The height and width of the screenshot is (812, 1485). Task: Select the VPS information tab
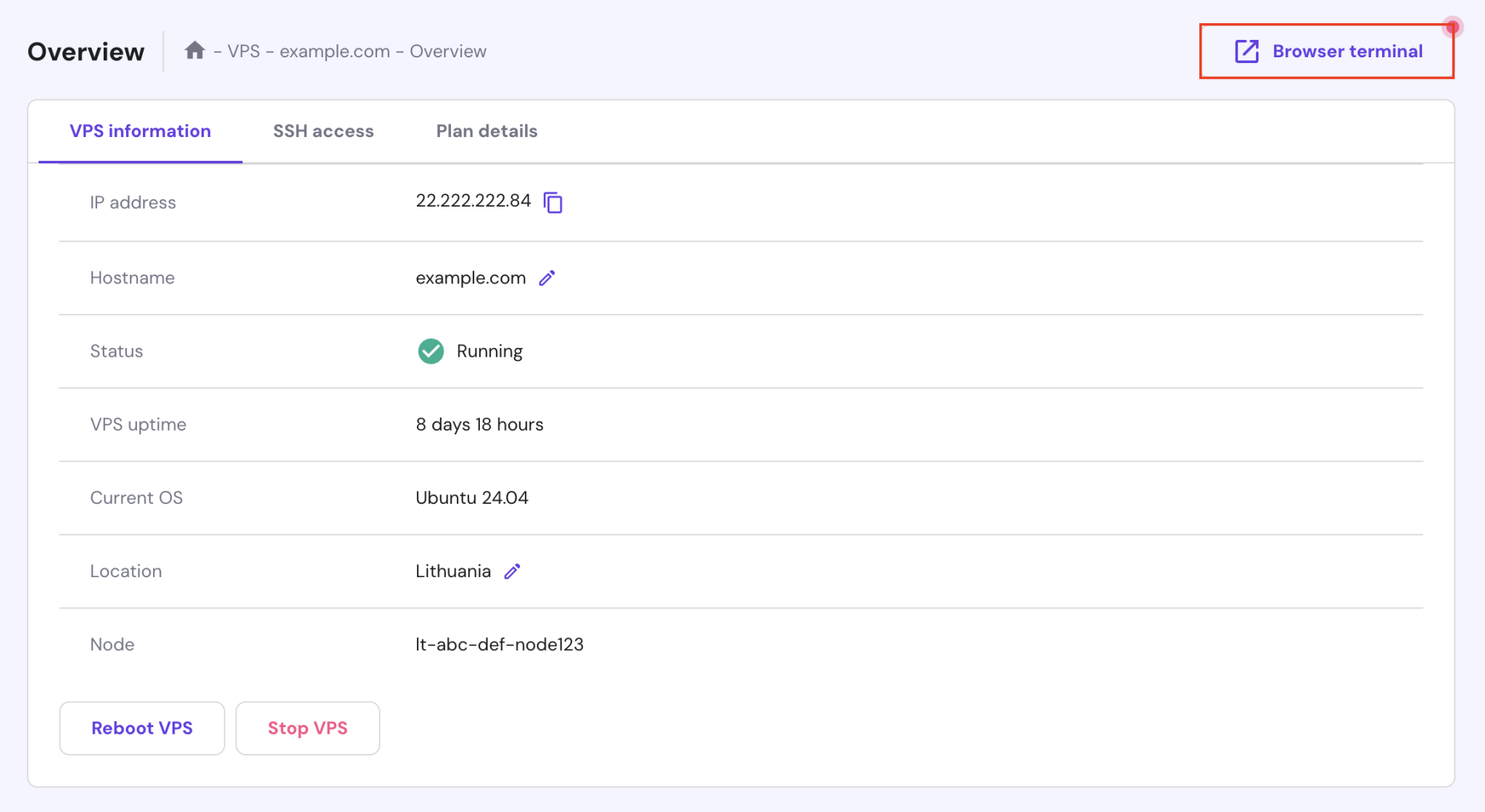140,131
